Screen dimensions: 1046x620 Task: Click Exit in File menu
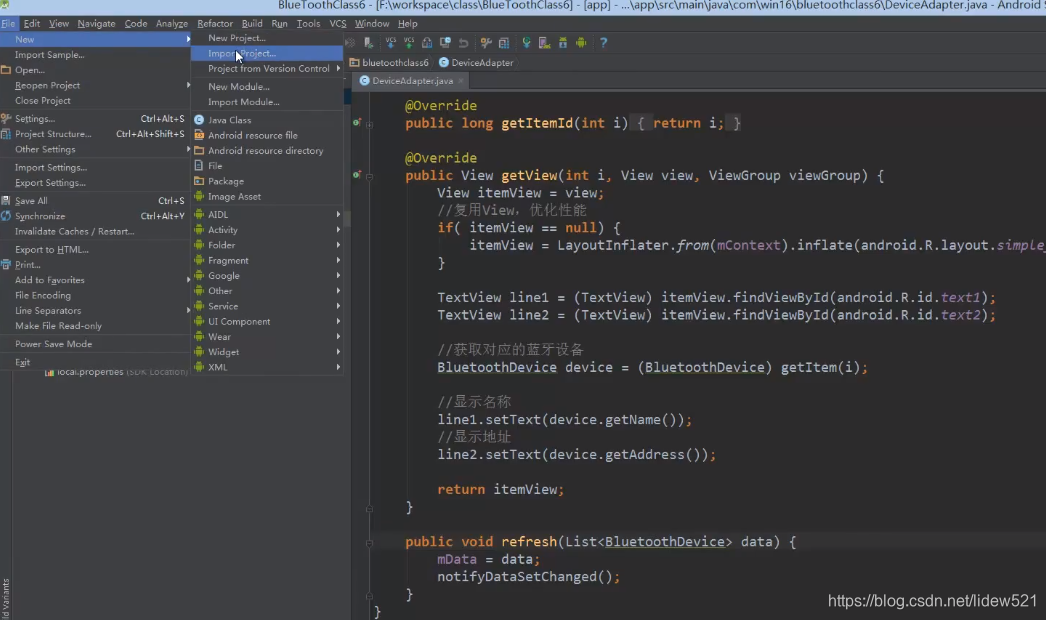[x=95, y=362]
